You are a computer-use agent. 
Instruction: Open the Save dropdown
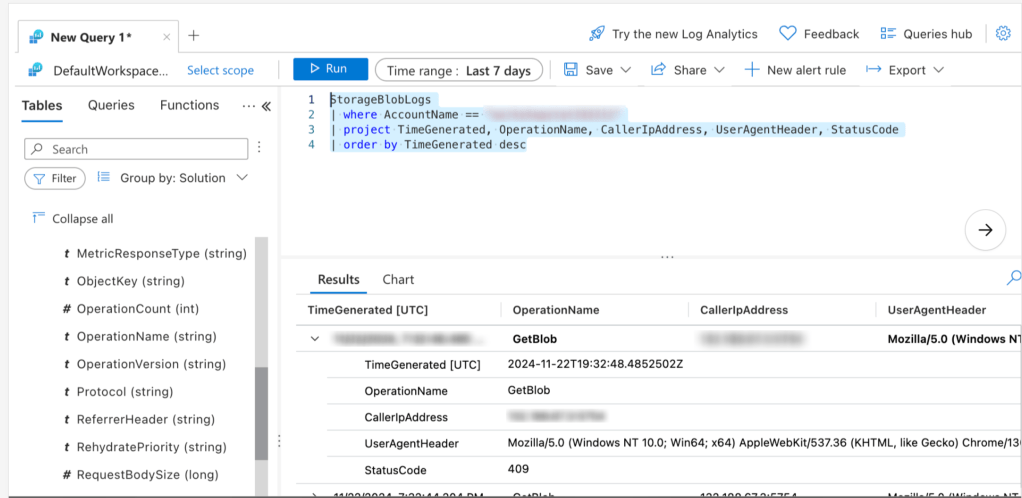coord(598,70)
